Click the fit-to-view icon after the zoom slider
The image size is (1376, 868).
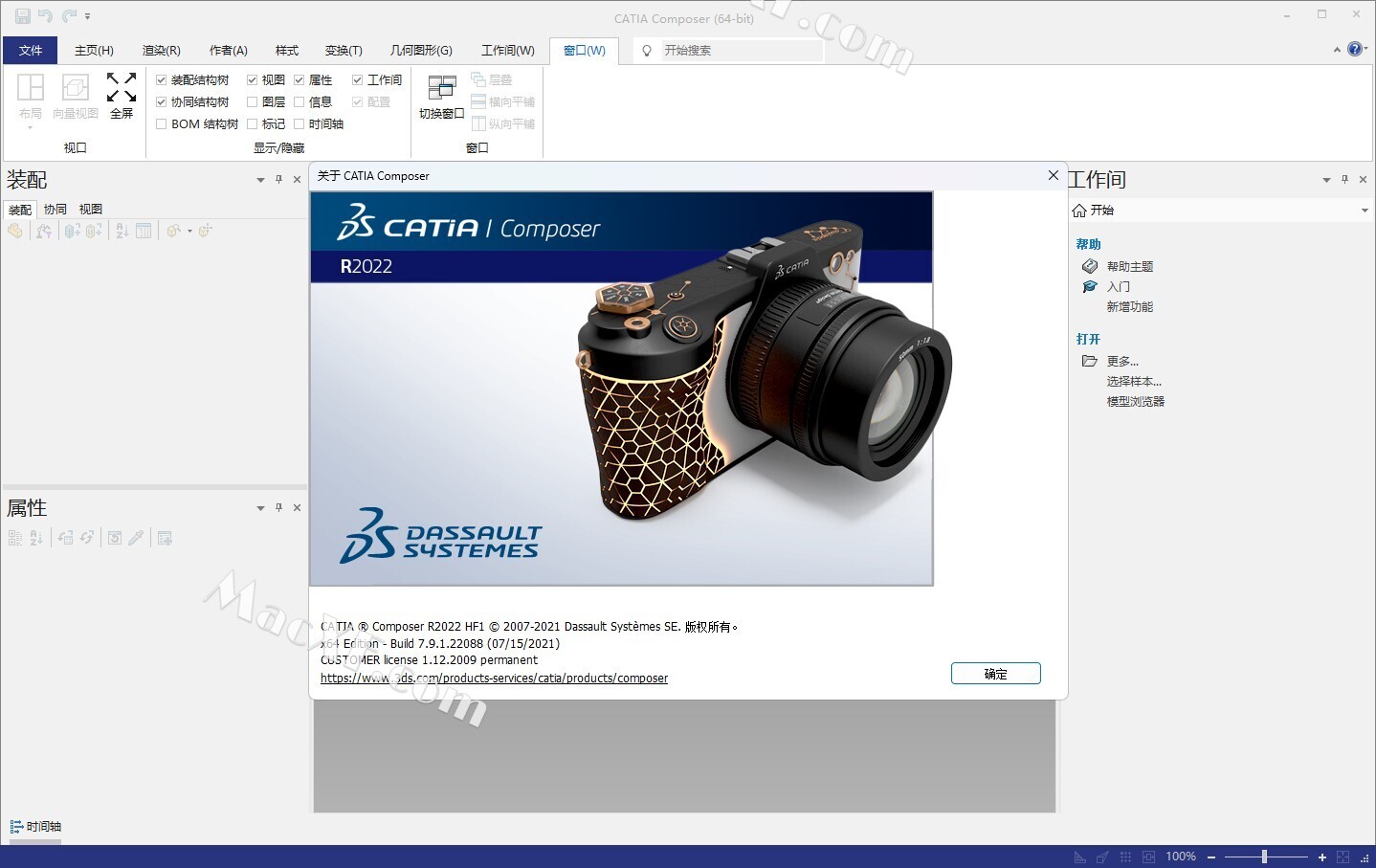pyautogui.click(x=1343, y=857)
